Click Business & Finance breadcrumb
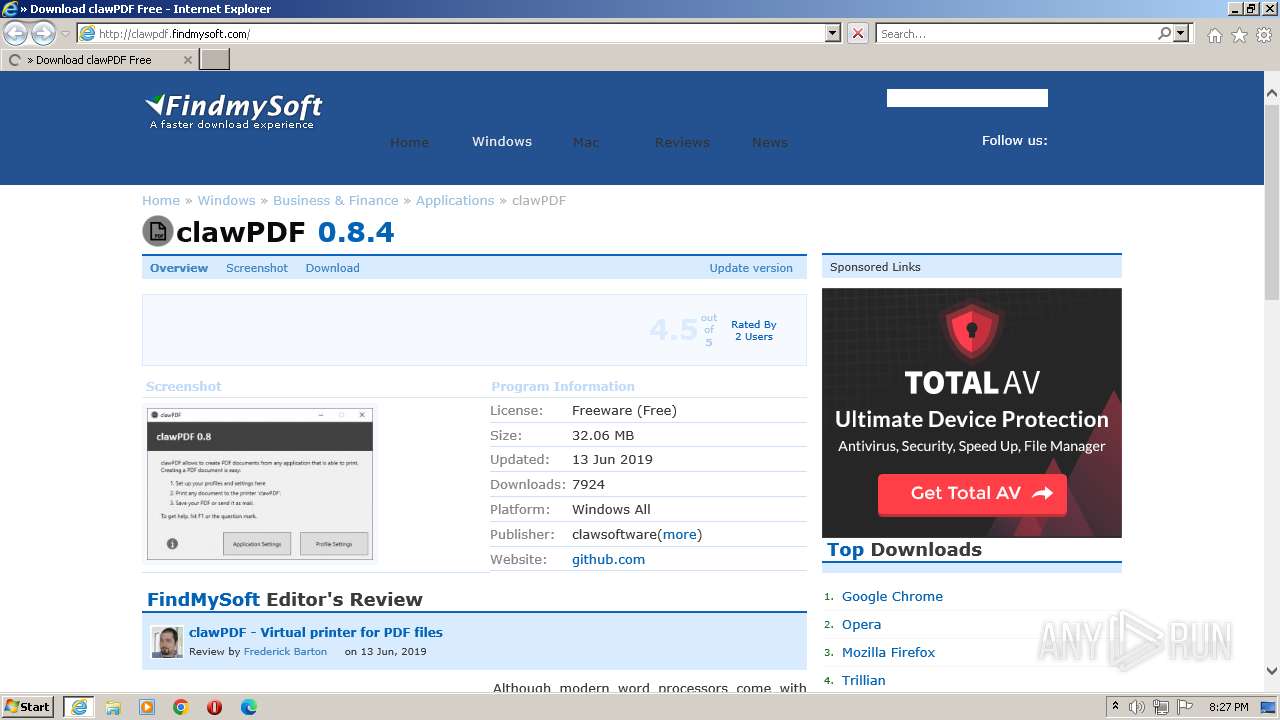 coord(336,200)
